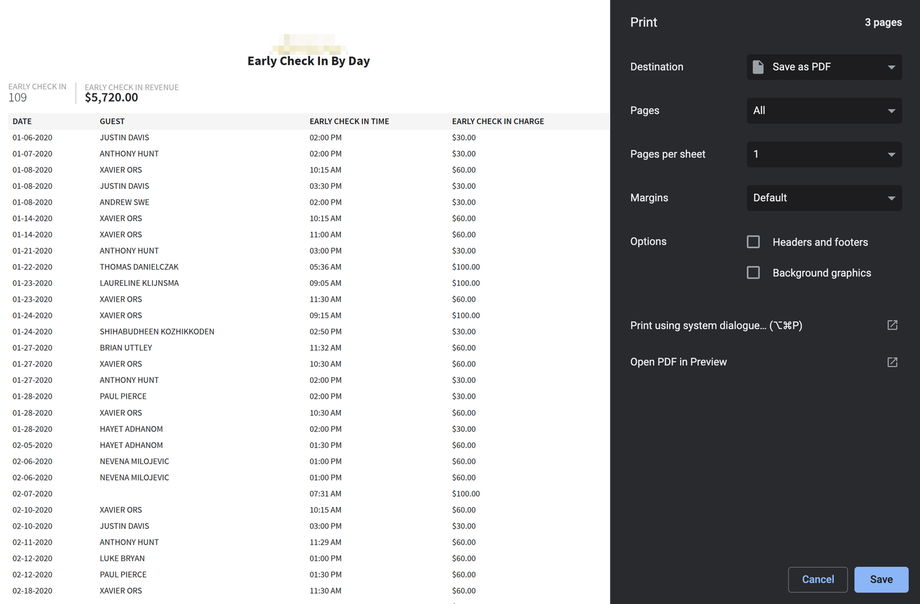Viewport: 920px width, 604px height.
Task: Click the external-link icon for system dialogue
Action: [x=892, y=325]
